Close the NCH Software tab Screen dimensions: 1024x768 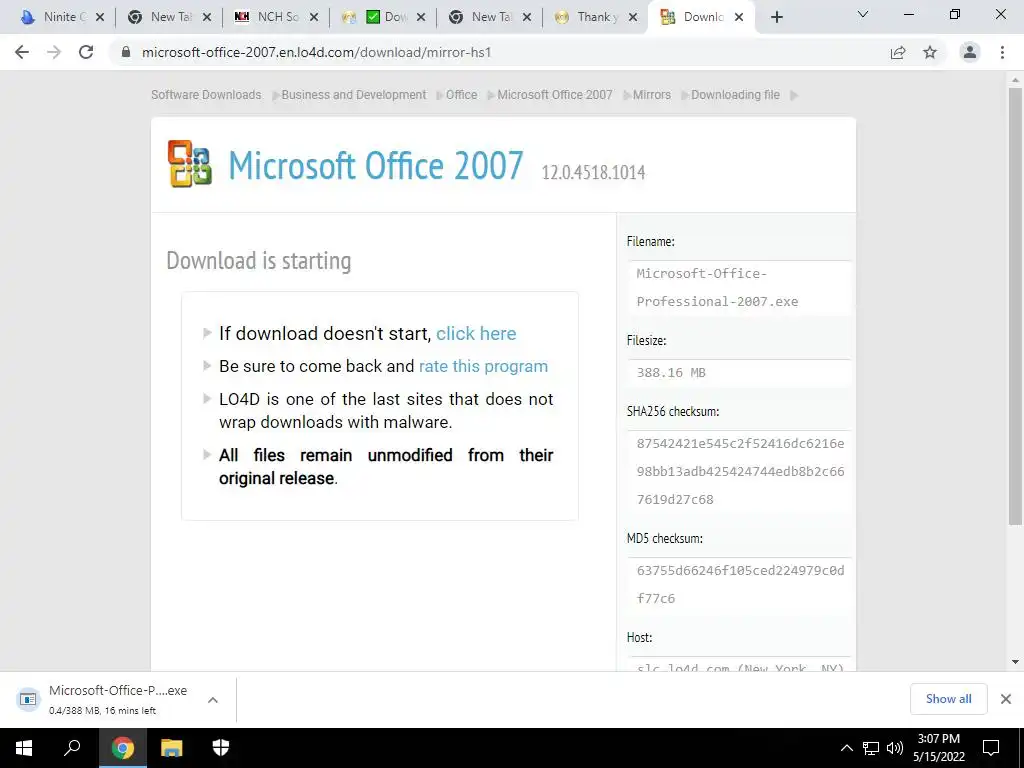point(314,17)
